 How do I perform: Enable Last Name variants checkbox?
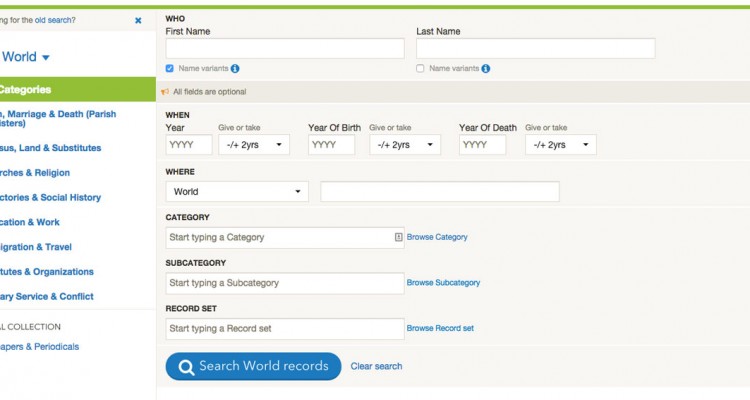420,69
